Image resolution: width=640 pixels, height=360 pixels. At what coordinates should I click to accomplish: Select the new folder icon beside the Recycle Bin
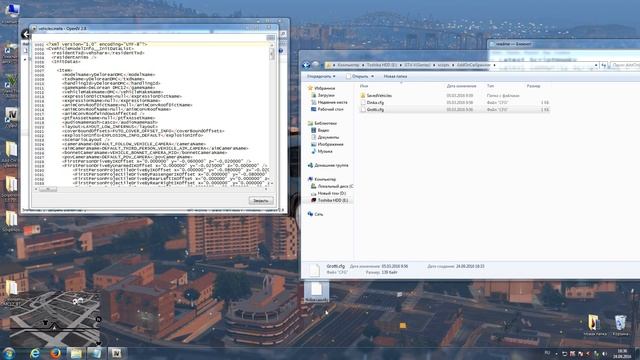(x=595, y=325)
